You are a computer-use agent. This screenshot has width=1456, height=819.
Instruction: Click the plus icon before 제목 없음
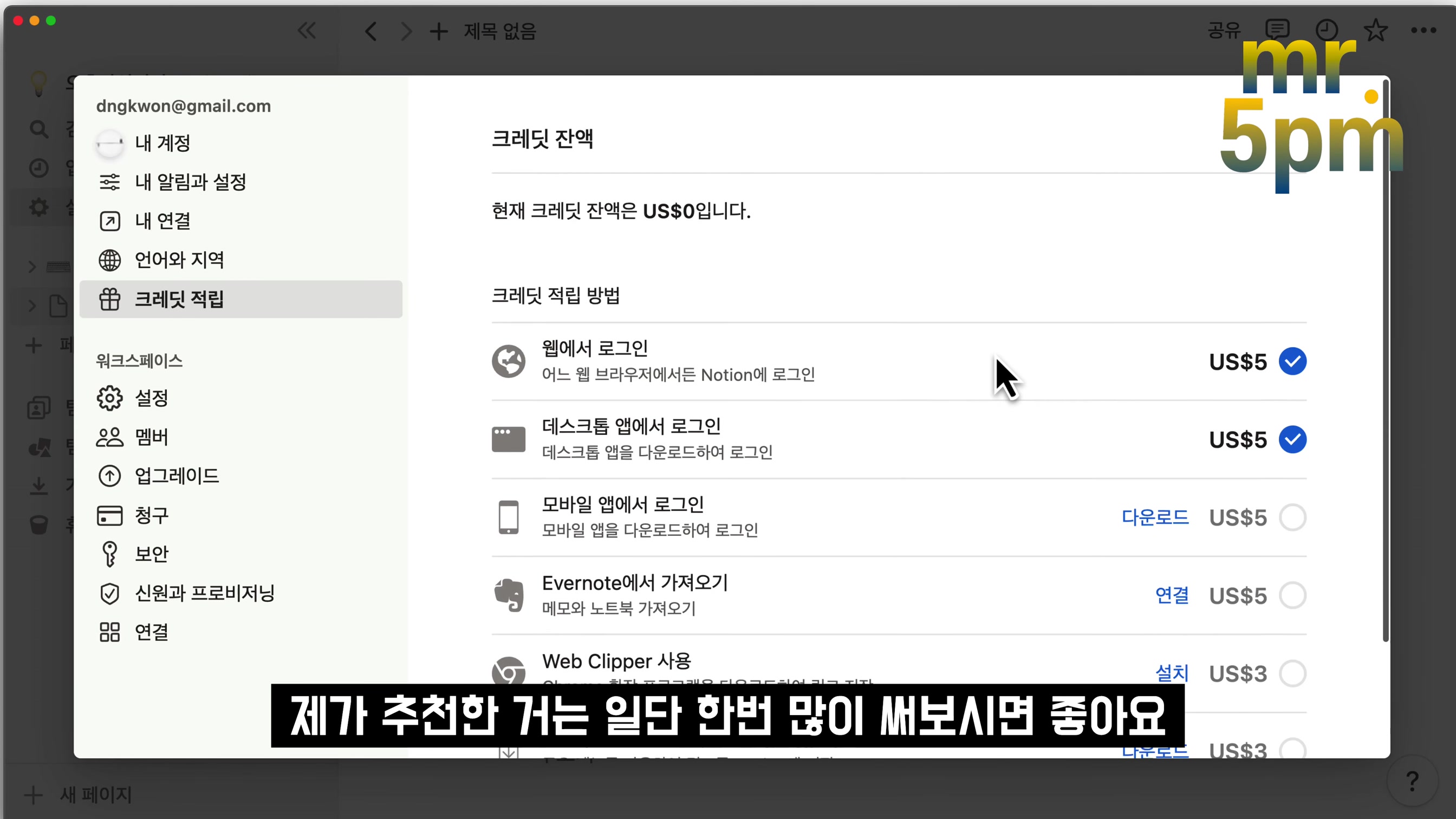(439, 31)
